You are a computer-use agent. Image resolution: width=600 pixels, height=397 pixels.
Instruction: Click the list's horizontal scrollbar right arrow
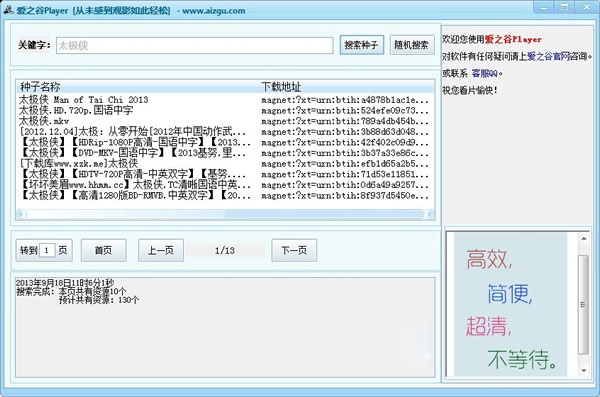430,214
